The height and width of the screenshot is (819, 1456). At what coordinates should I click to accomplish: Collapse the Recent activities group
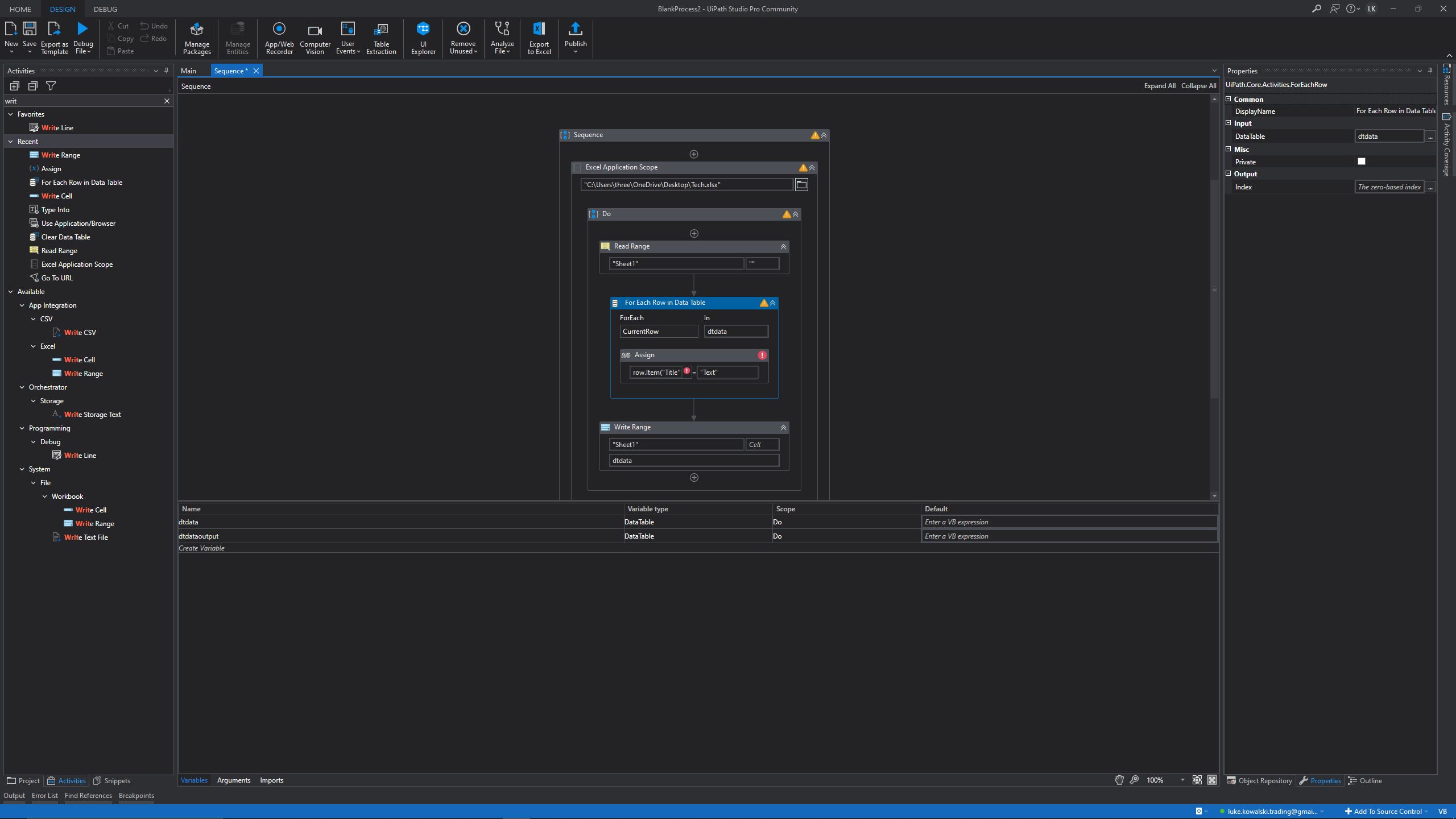click(x=11, y=142)
